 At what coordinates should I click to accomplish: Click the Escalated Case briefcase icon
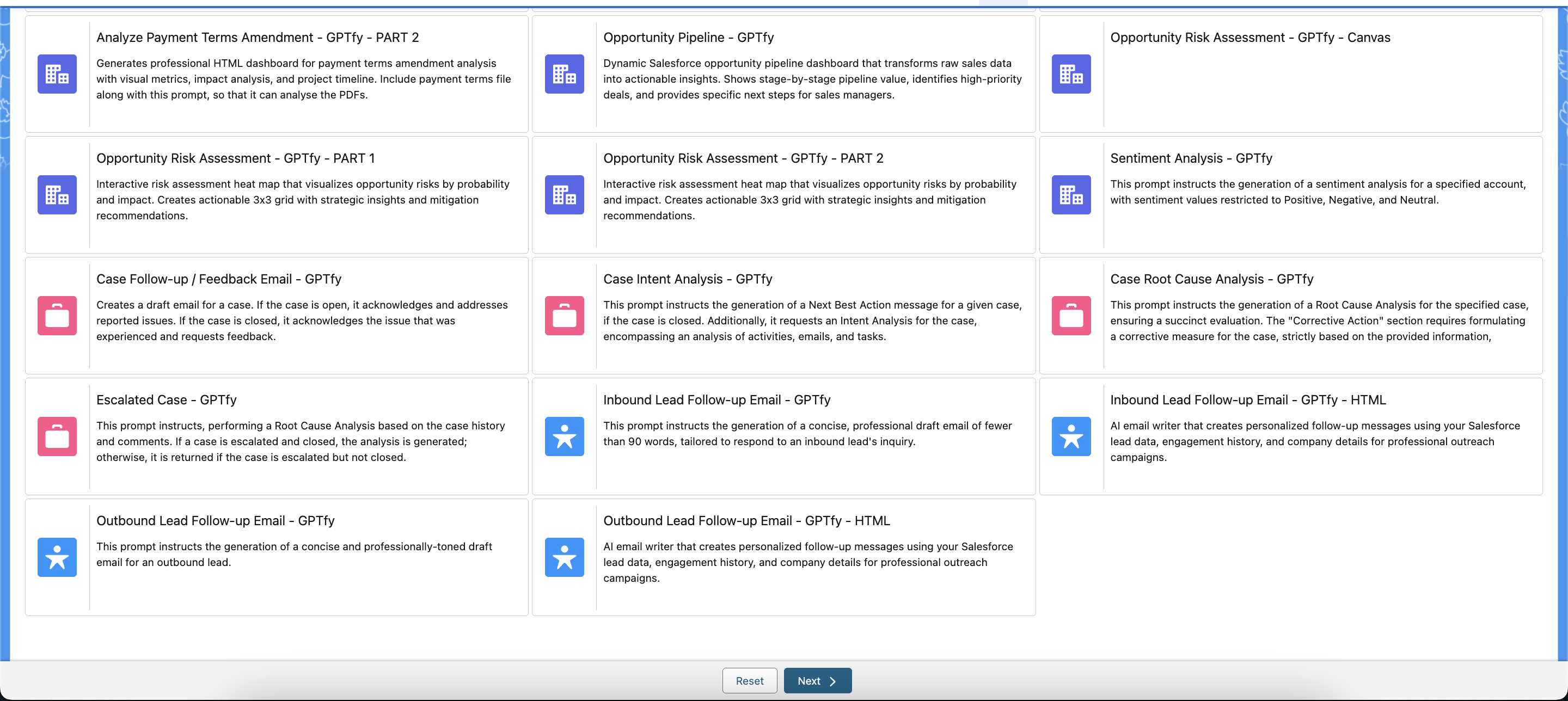click(57, 436)
